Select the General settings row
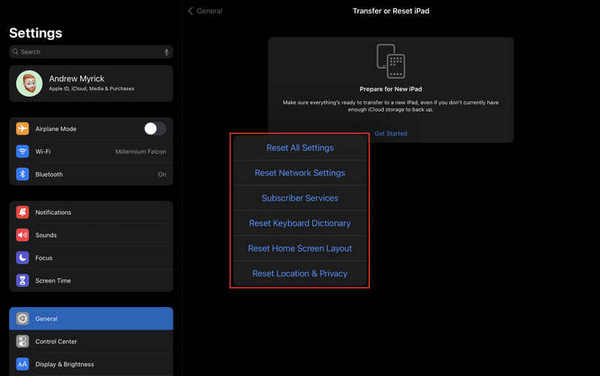Screen dimensions: 600x376 pos(91,318)
